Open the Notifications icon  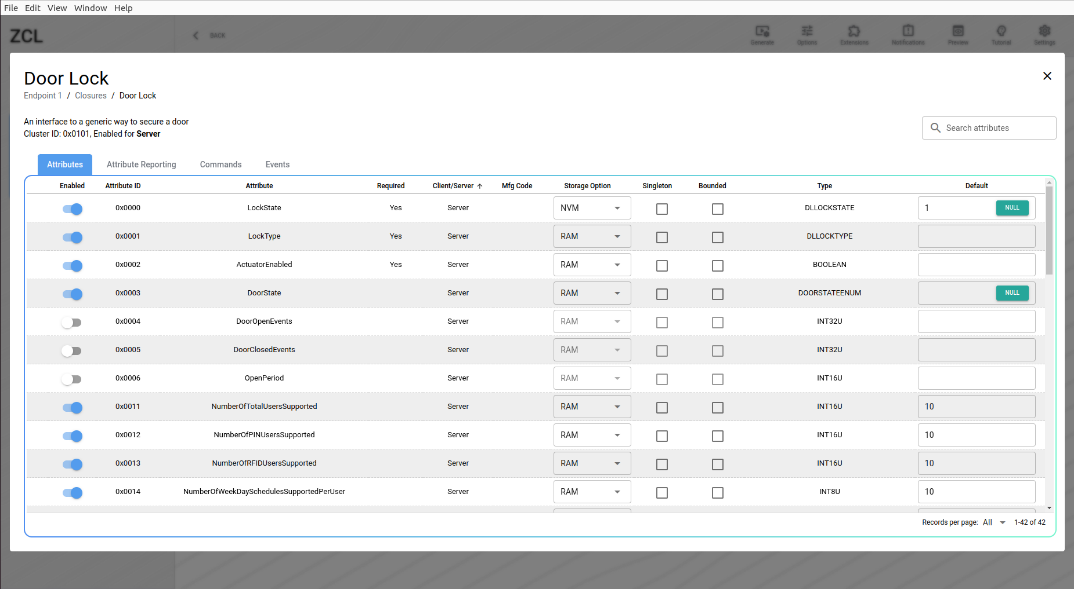(908, 32)
